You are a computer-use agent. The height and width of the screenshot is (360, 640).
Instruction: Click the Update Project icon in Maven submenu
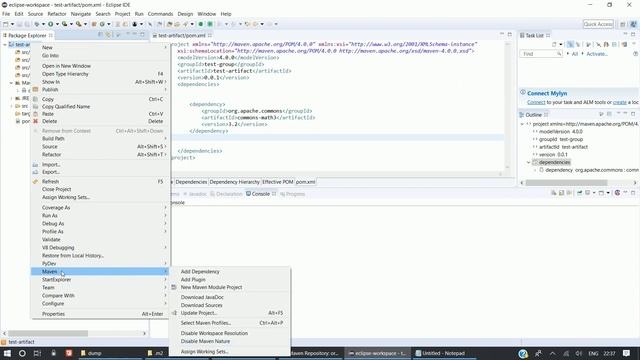[174, 313]
